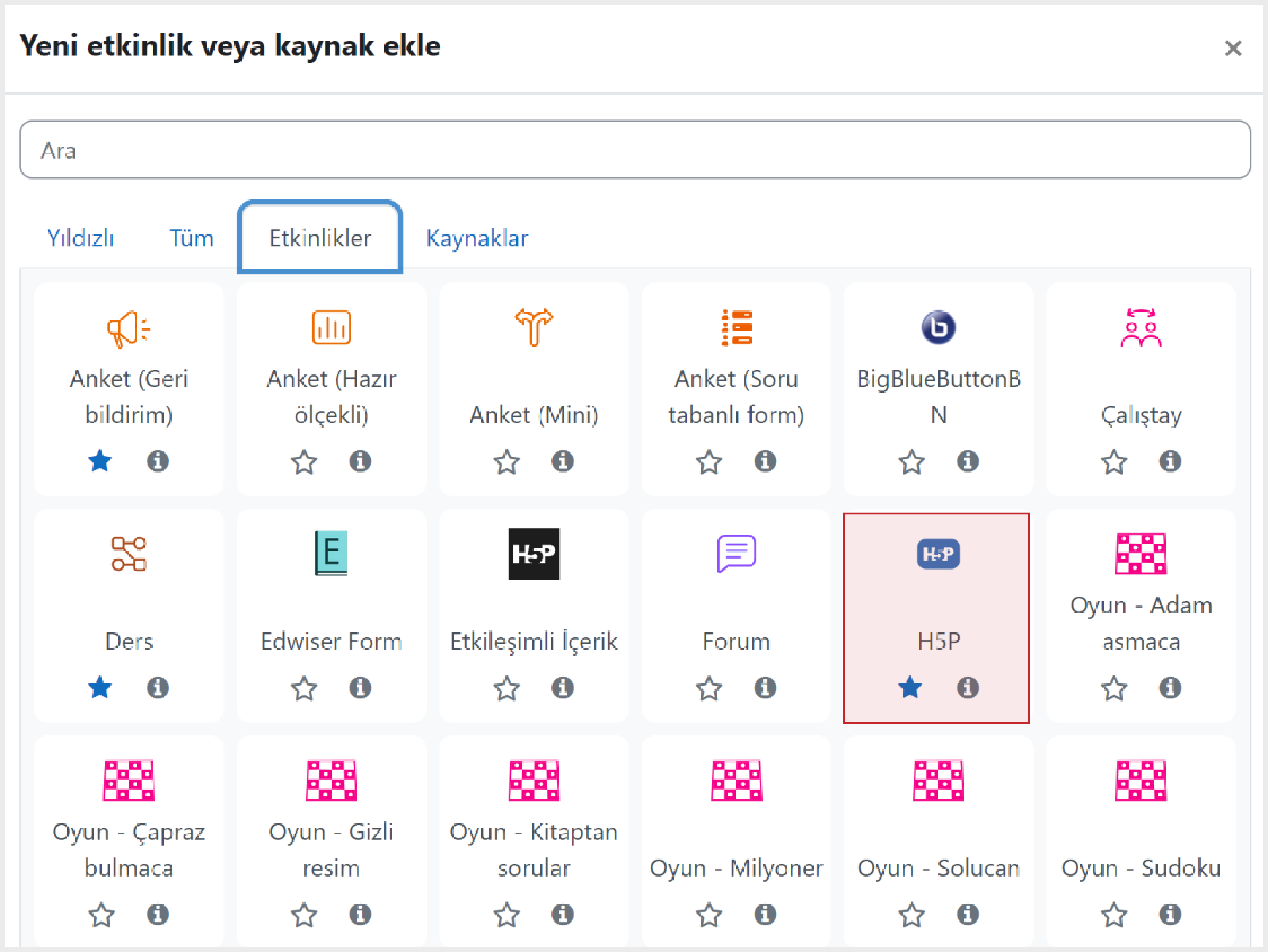
Task: Choose the Anket (Hazır ölçekli) chart icon
Action: click(331, 327)
